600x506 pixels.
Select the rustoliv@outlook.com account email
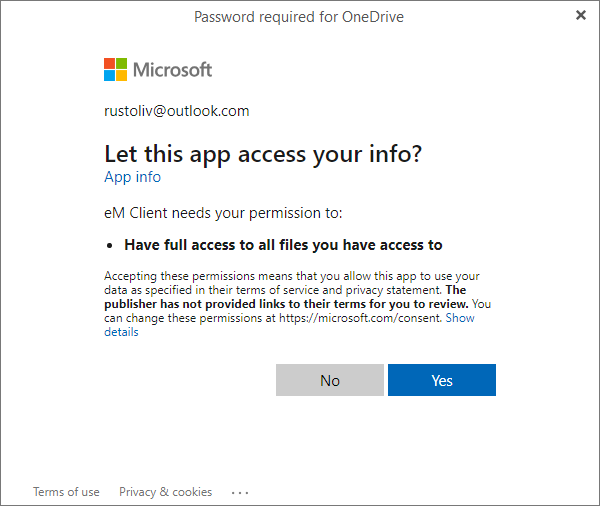(x=176, y=111)
